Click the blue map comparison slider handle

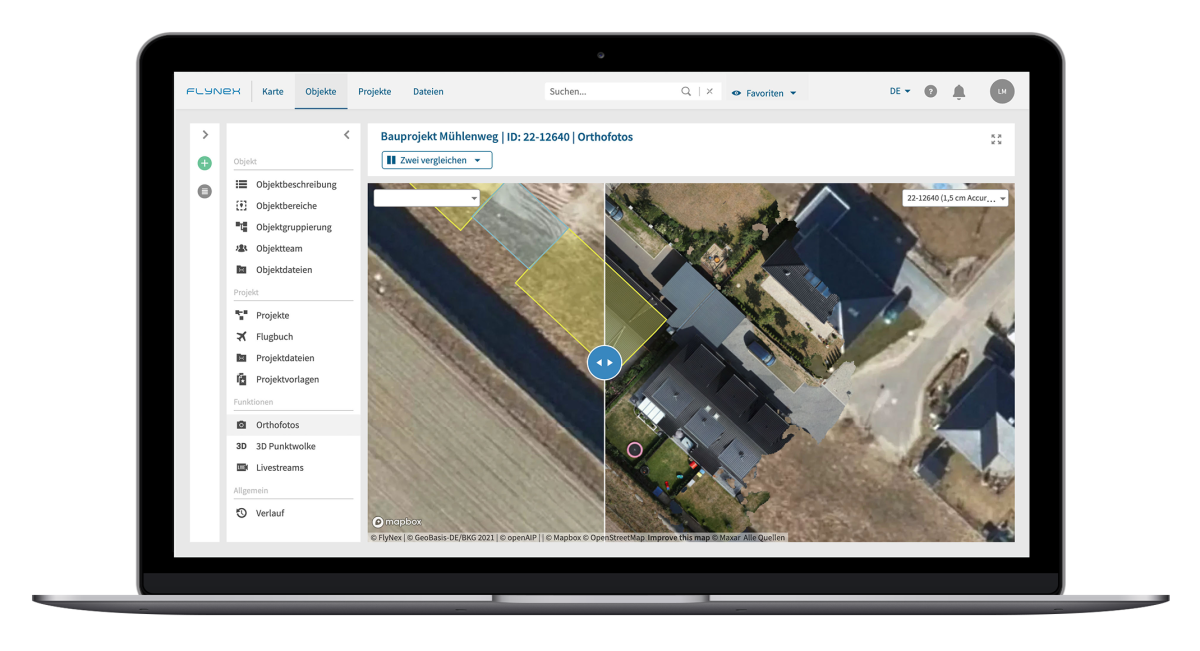tap(604, 362)
